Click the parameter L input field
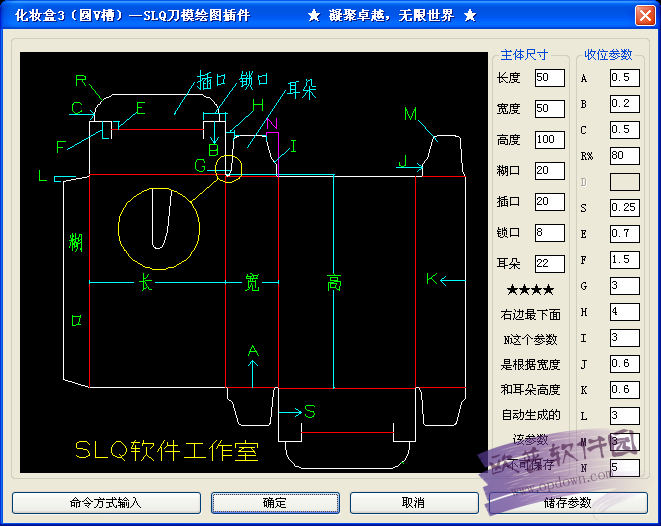661x526 pixels. click(625, 416)
